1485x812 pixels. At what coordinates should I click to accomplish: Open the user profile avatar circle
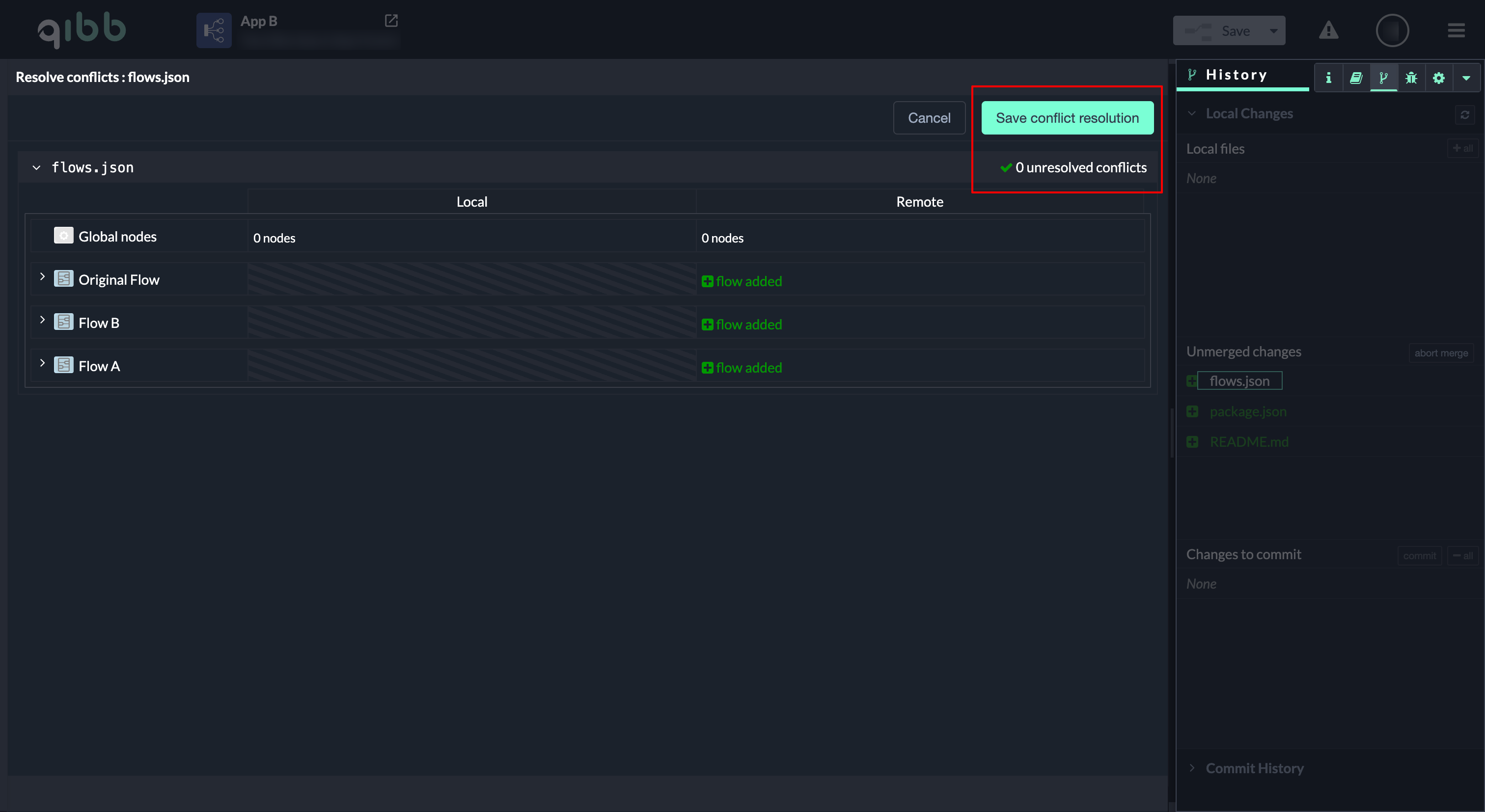coord(1392,30)
